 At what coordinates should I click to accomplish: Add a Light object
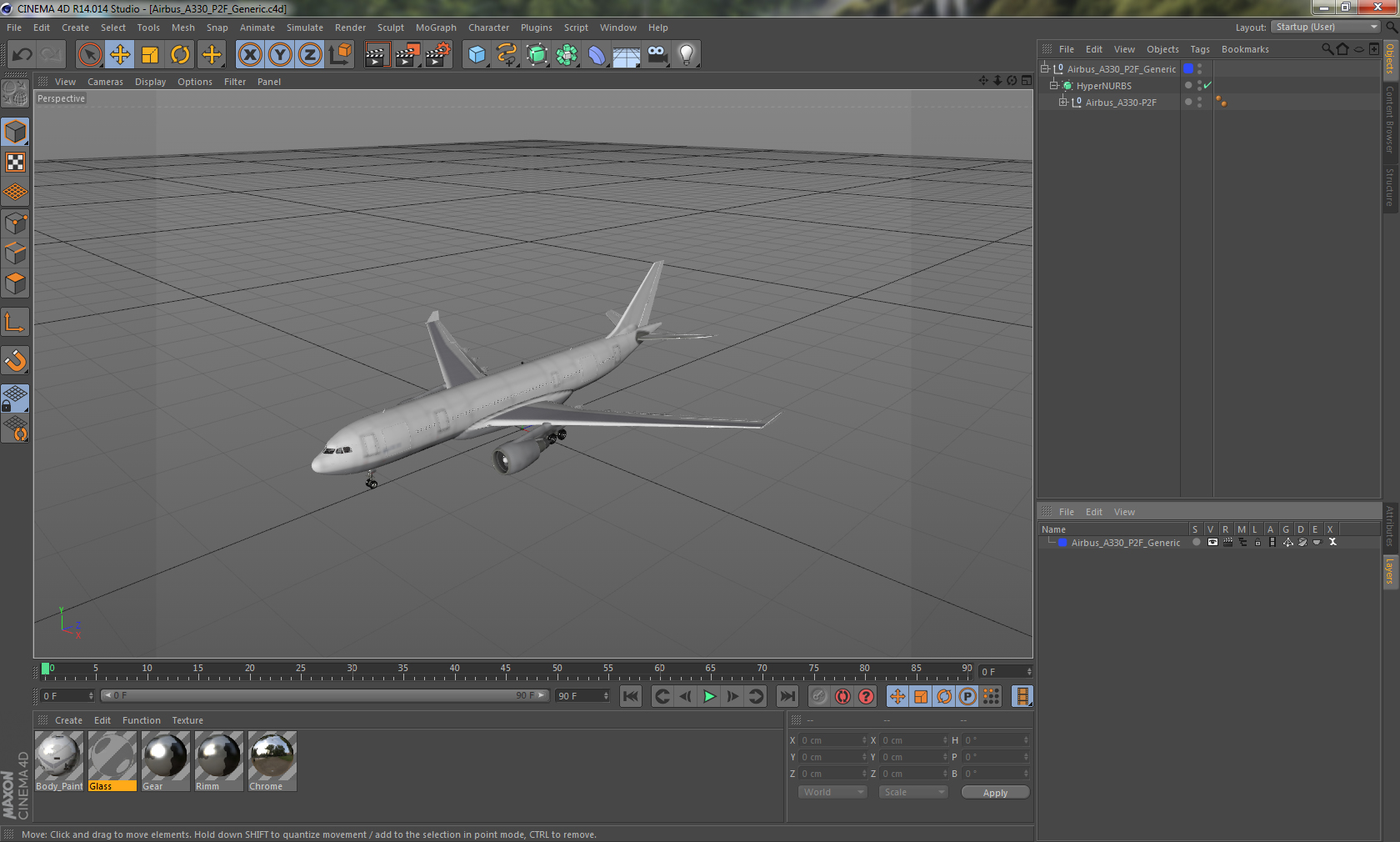click(x=686, y=55)
